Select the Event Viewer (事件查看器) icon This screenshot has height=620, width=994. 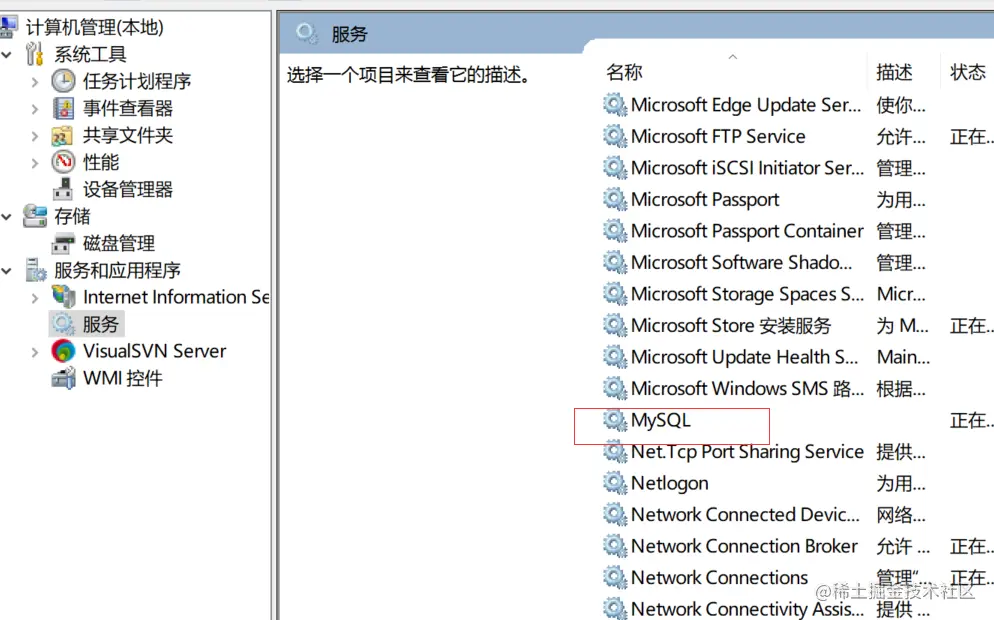63,108
